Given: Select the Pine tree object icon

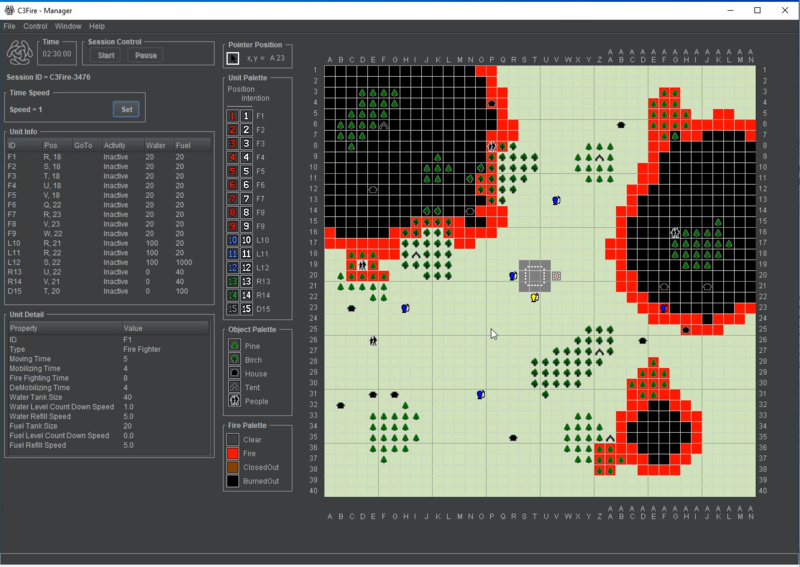Looking at the screenshot, I should coord(233,346).
